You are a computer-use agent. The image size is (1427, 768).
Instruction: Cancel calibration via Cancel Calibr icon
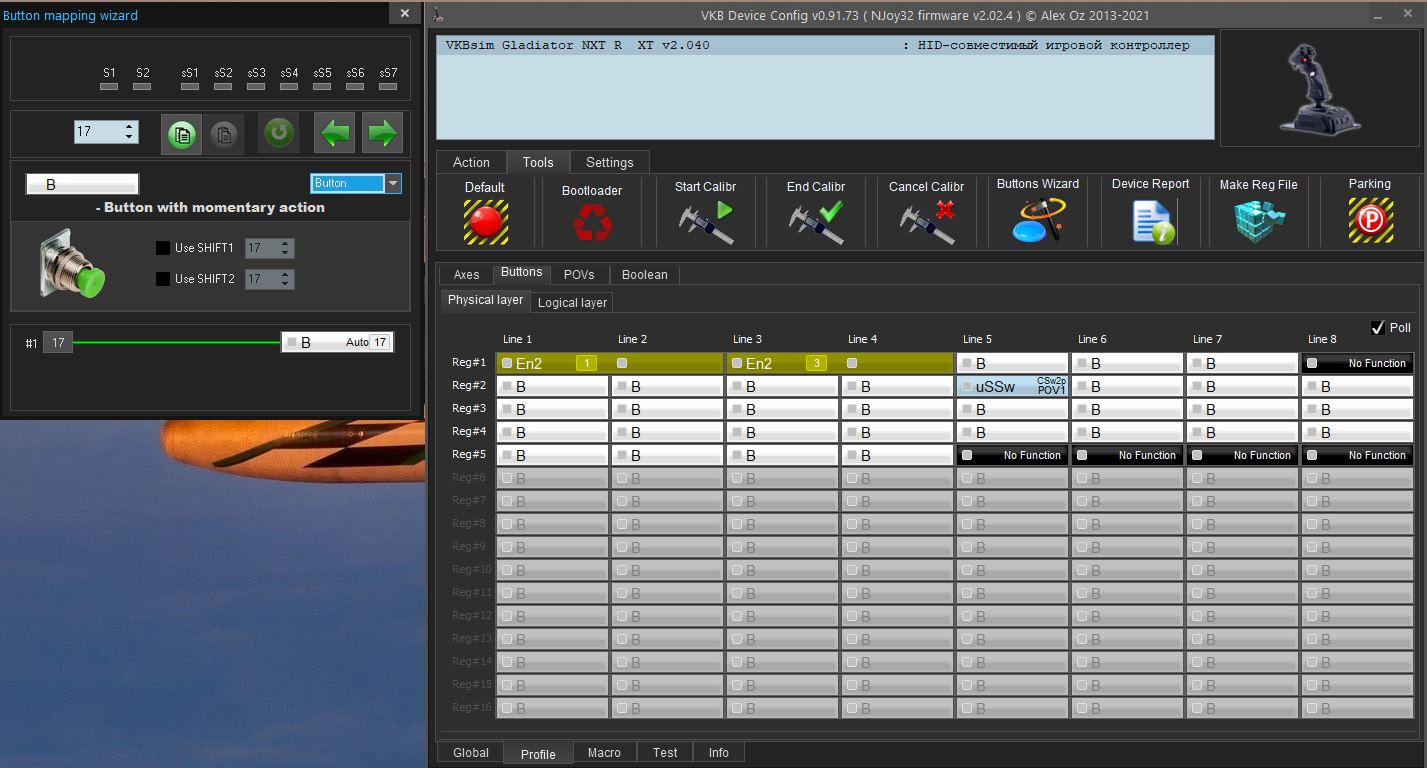point(926,222)
